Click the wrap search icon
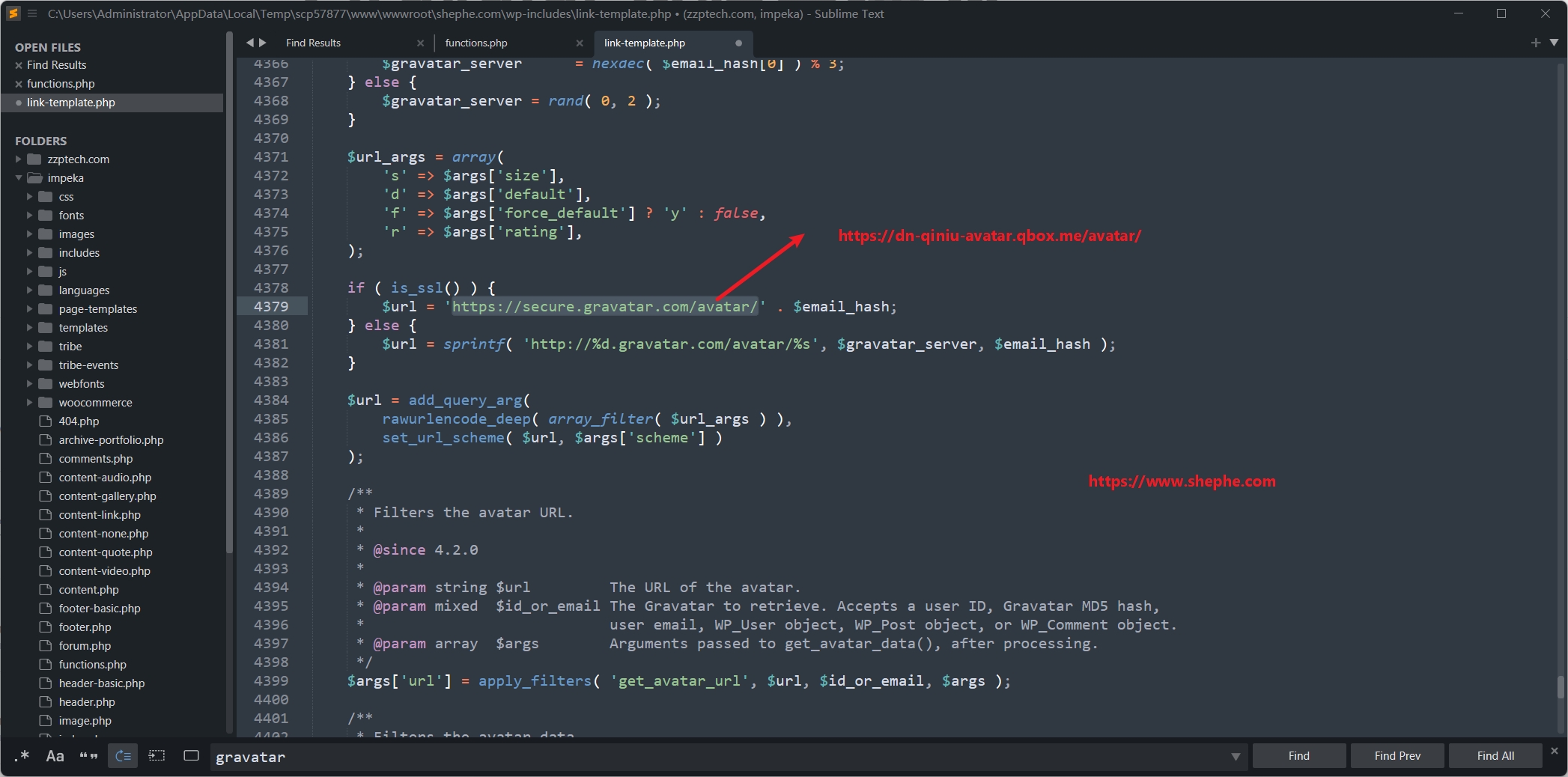Screen dimensions: 1568x777 [x=123, y=756]
